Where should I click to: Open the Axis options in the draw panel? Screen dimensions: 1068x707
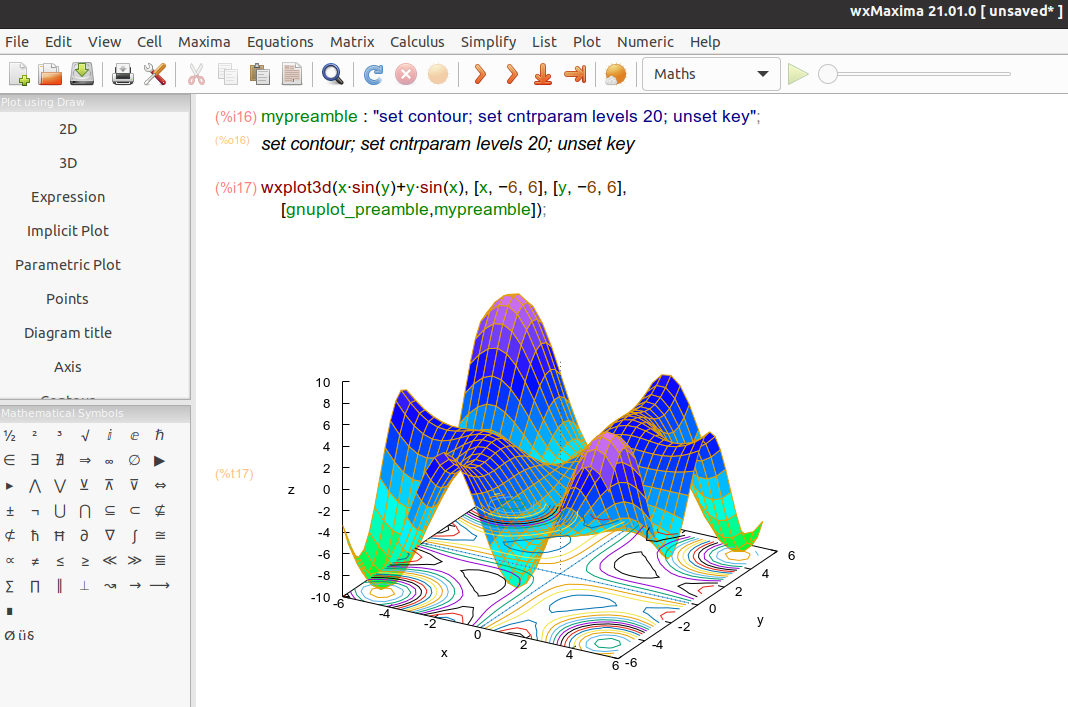67,366
